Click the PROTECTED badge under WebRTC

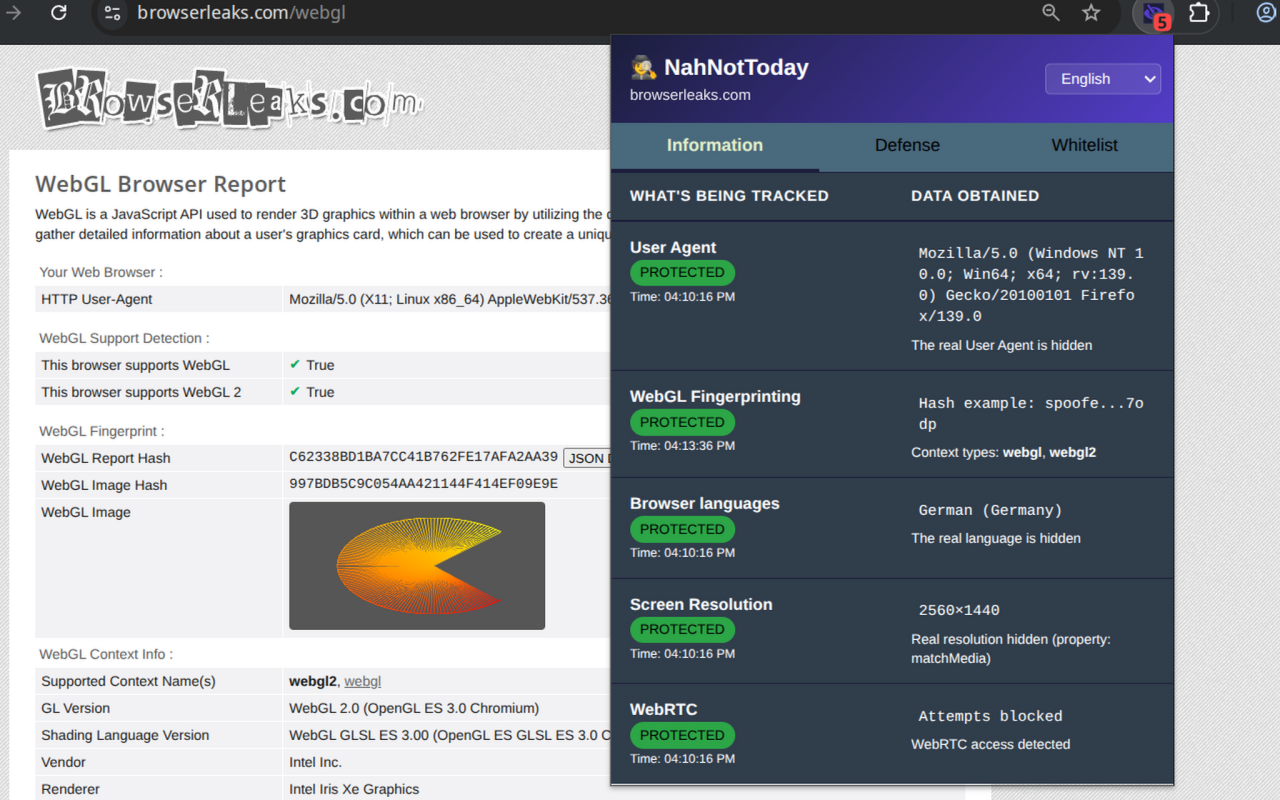[x=682, y=735]
